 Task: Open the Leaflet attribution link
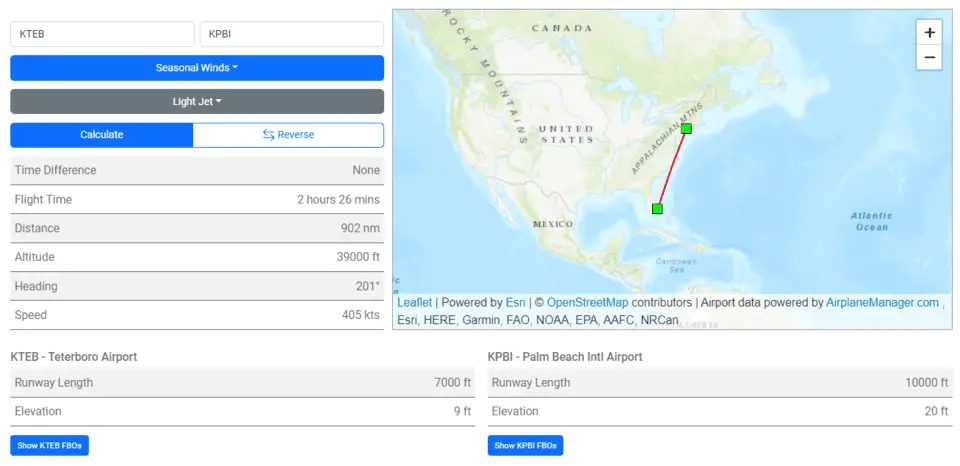point(414,303)
